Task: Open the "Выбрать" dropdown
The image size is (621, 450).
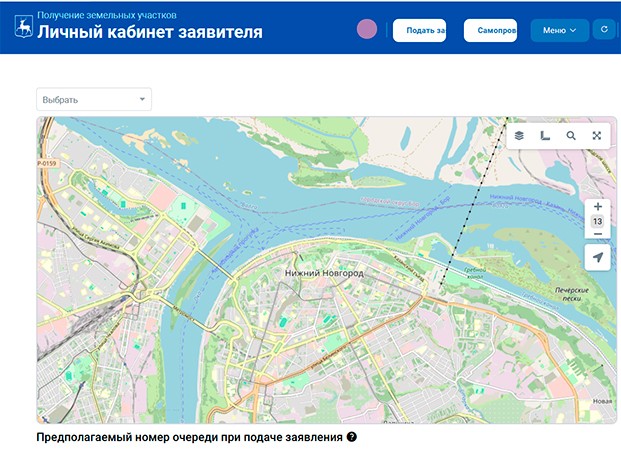Action: click(x=93, y=99)
